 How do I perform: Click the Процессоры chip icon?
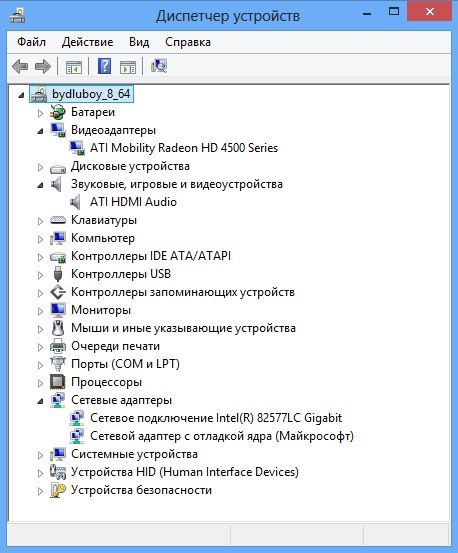point(58,382)
